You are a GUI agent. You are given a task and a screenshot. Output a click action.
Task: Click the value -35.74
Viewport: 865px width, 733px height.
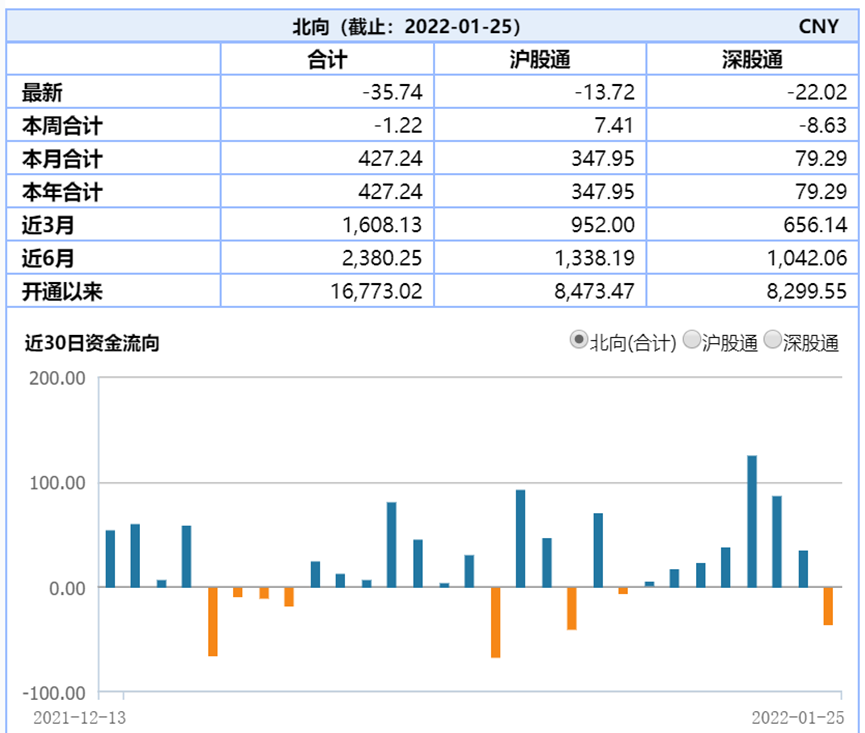392,92
